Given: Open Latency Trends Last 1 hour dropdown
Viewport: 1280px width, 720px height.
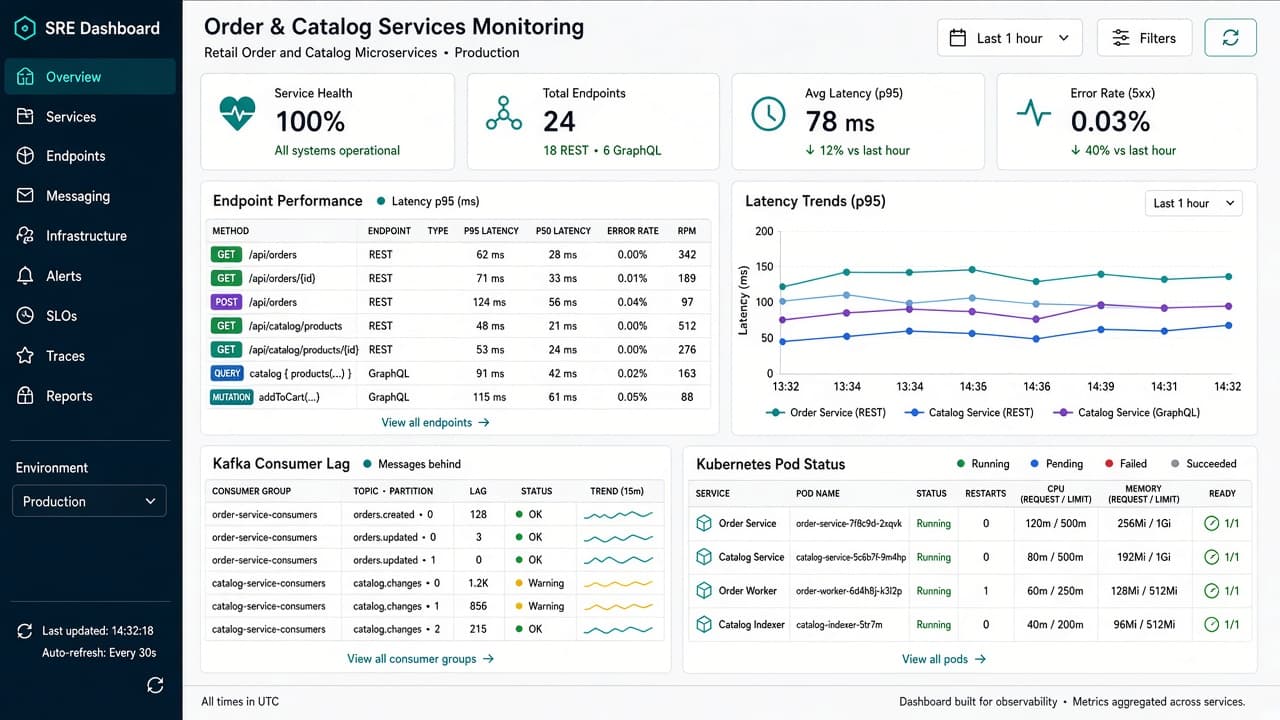Looking at the screenshot, I should (1193, 203).
